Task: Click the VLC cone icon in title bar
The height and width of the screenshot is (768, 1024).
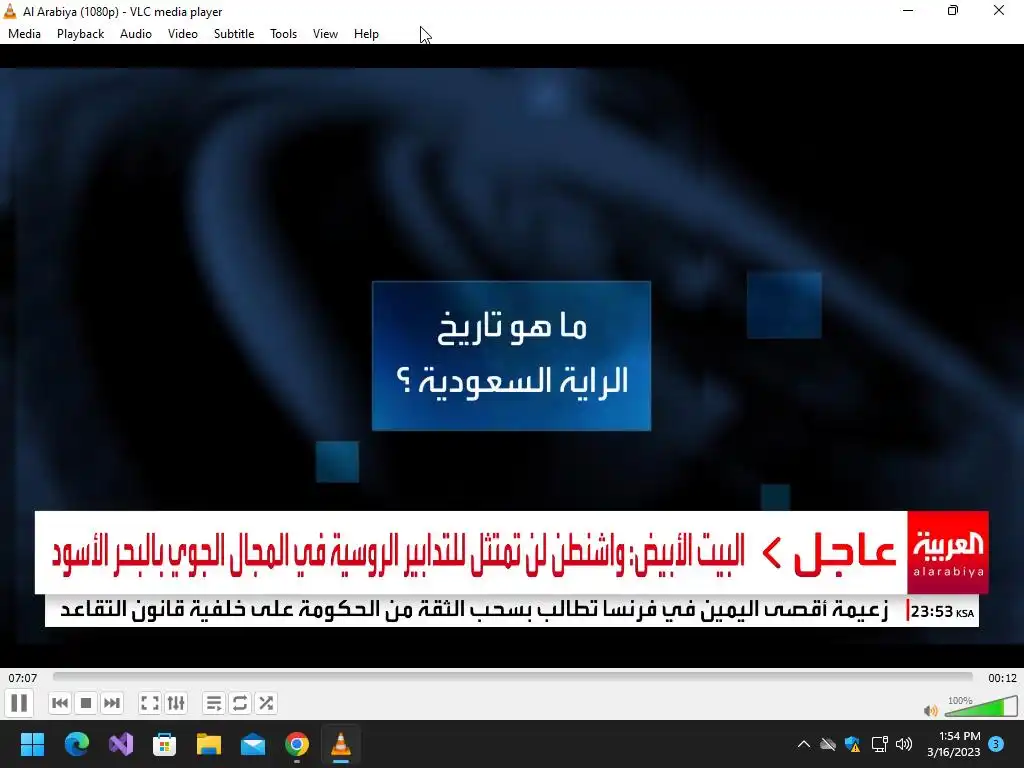Action: (x=10, y=11)
